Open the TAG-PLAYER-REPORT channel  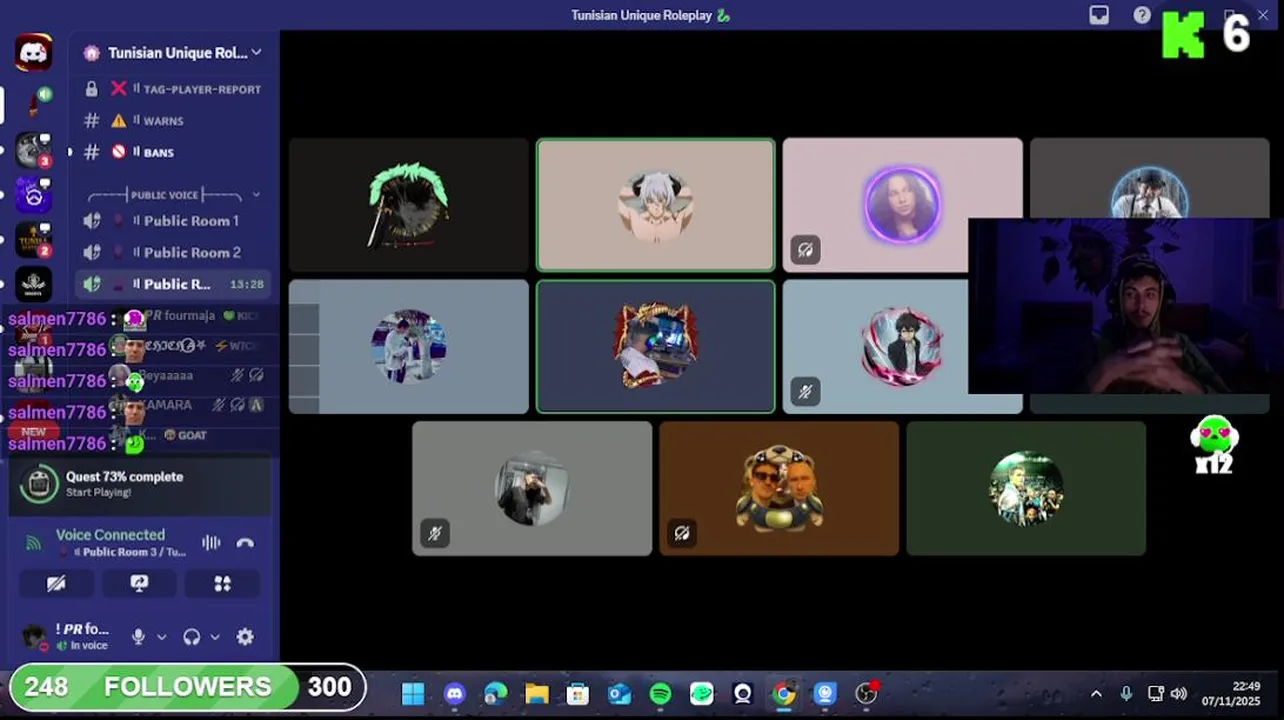click(x=173, y=89)
